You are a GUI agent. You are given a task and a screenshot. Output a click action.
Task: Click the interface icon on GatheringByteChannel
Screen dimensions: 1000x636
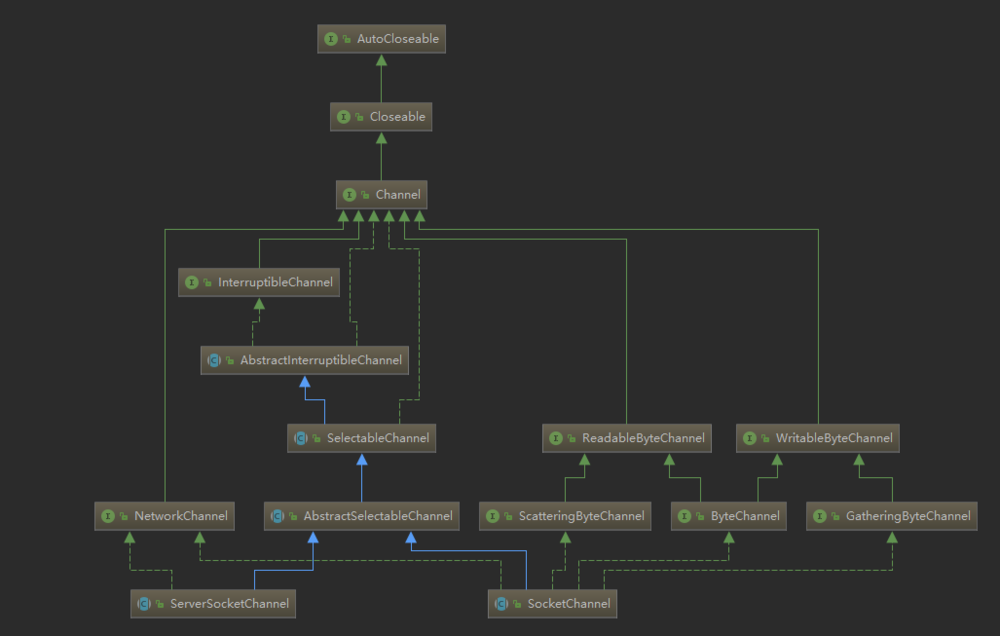tap(820, 516)
